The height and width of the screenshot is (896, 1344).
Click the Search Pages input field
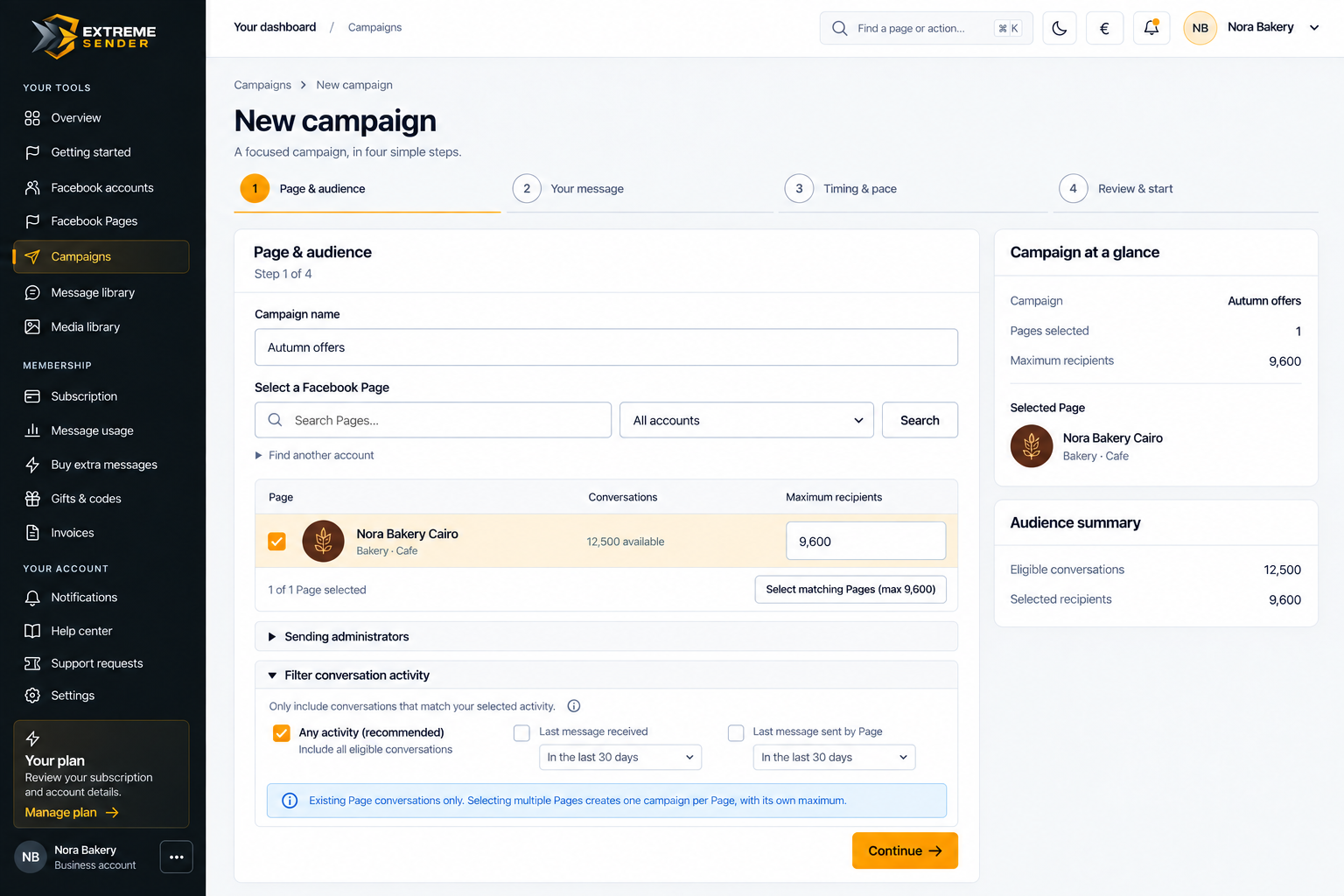(432, 420)
